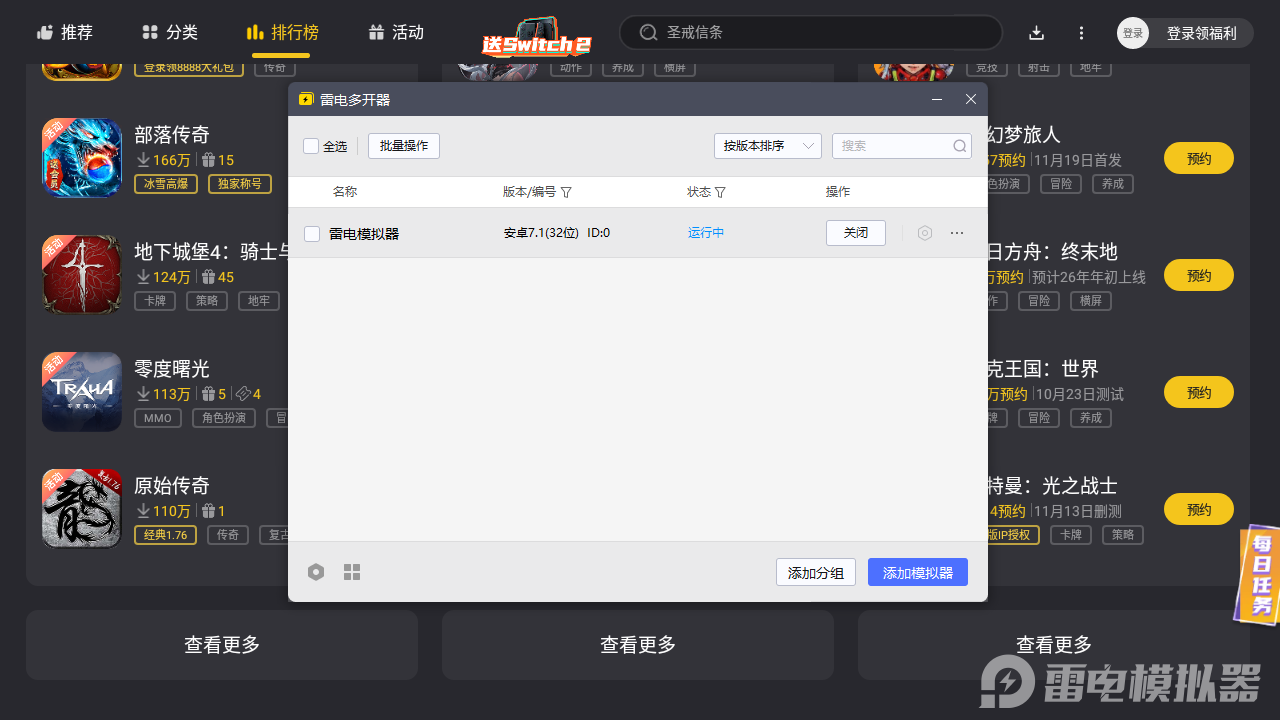Check the 雷电模拟器 row checkbox

pos(312,232)
